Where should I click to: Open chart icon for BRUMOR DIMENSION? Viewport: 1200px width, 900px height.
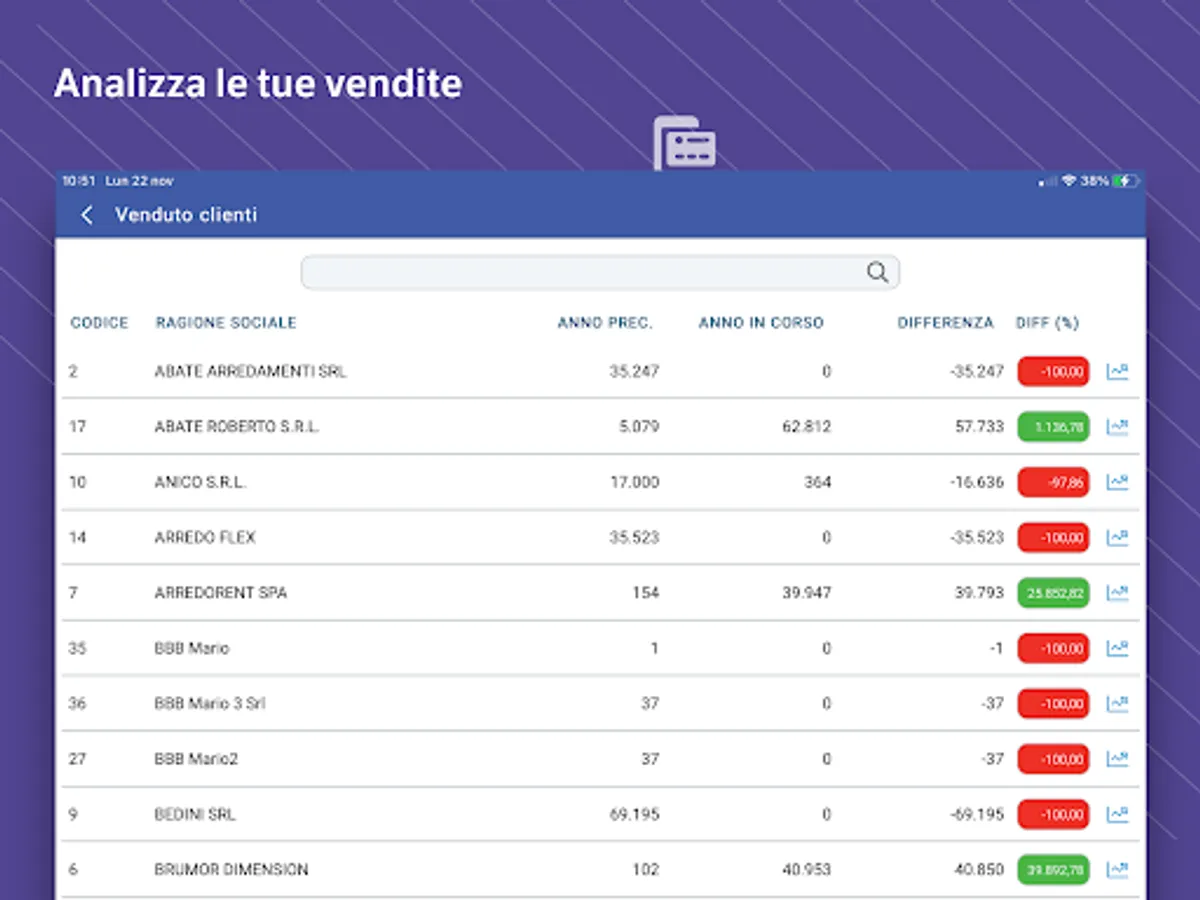tap(1117, 870)
